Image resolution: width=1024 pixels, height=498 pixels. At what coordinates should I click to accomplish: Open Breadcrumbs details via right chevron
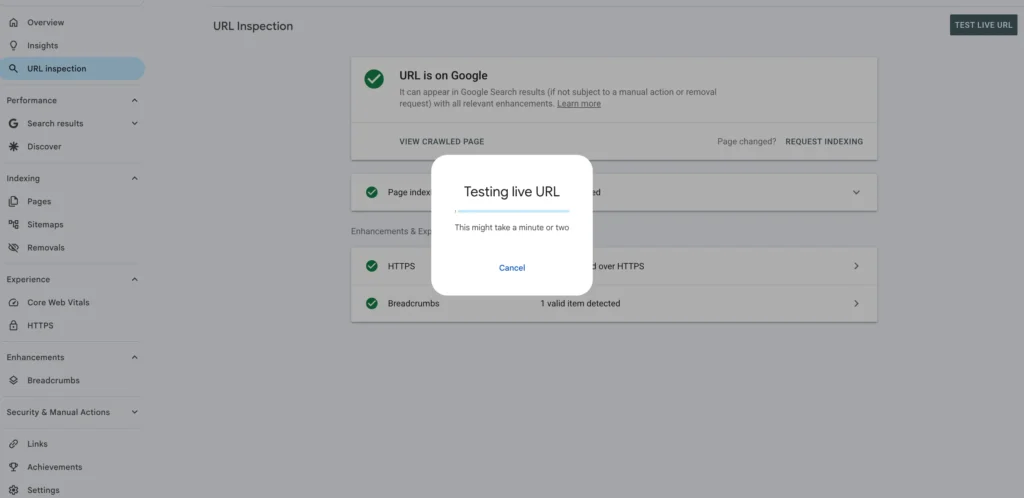click(856, 303)
